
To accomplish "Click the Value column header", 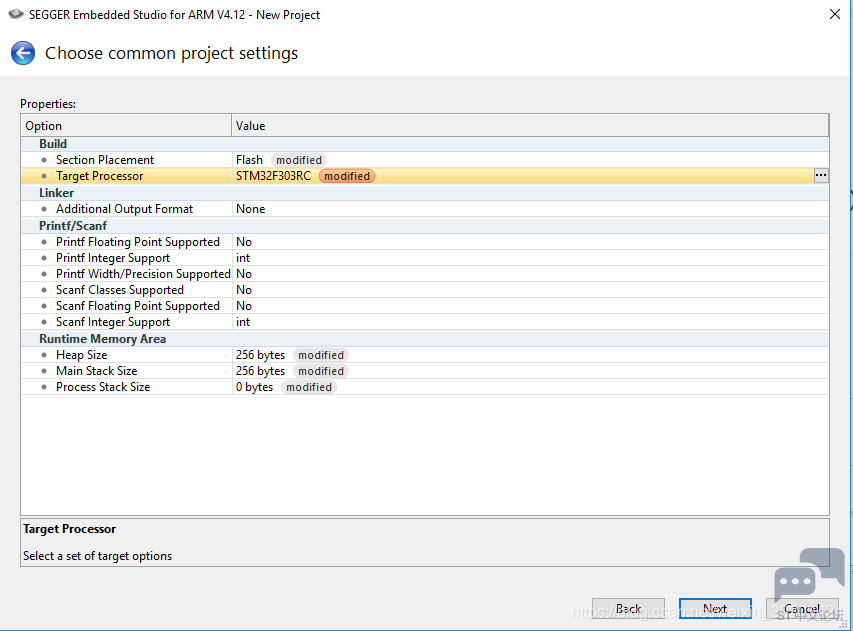I will point(530,126).
